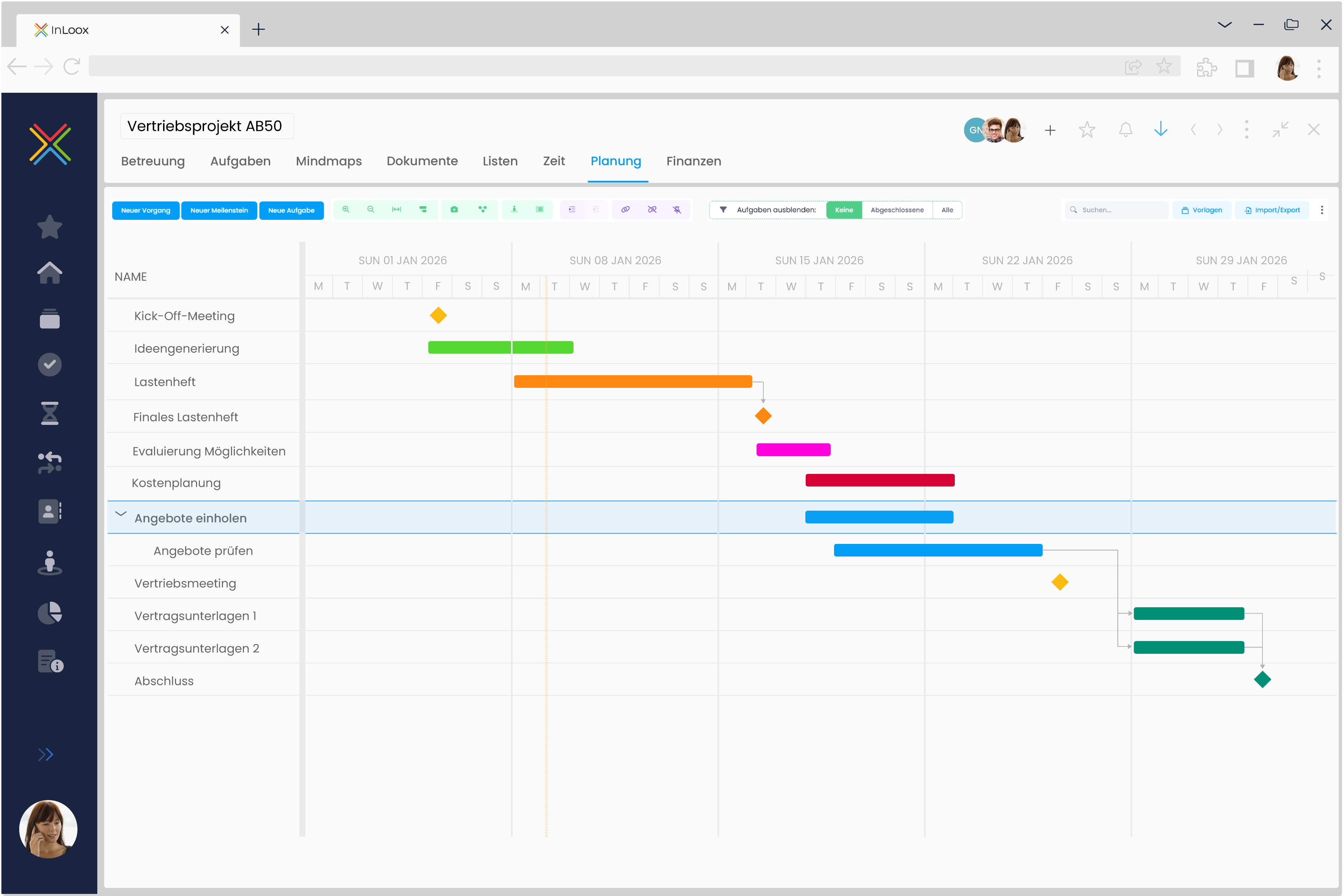Go to previous project arrow
Image resolution: width=1344 pixels, height=896 pixels.
(1193, 130)
